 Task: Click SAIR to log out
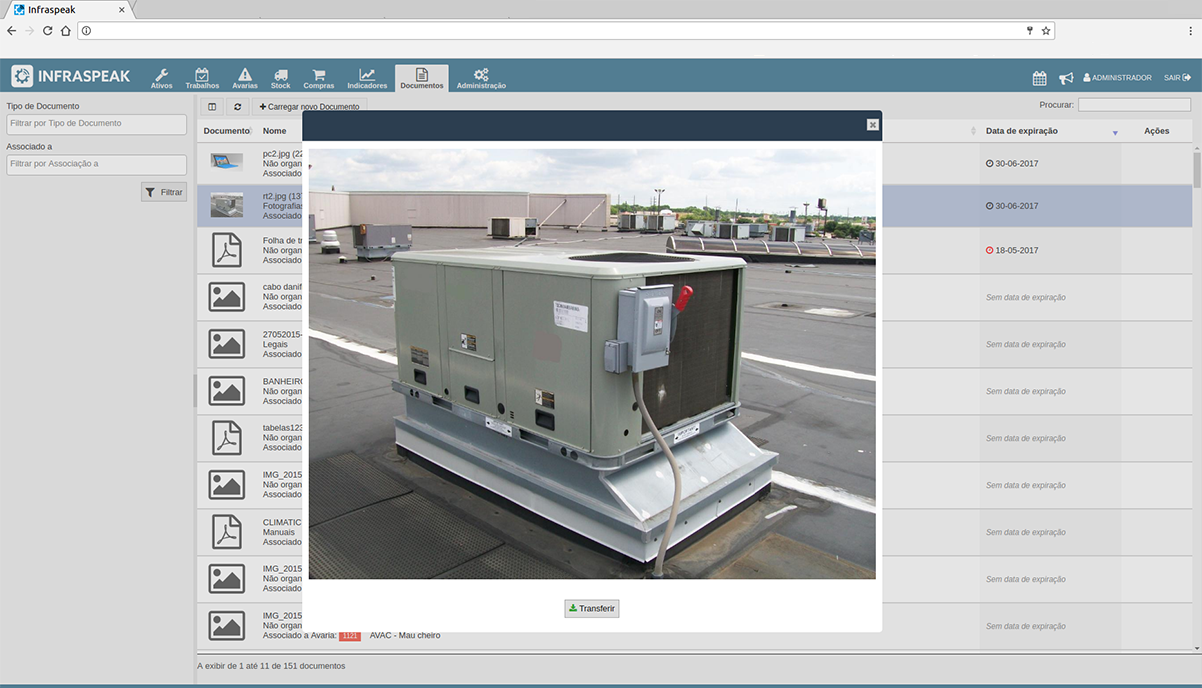(1178, 78)
